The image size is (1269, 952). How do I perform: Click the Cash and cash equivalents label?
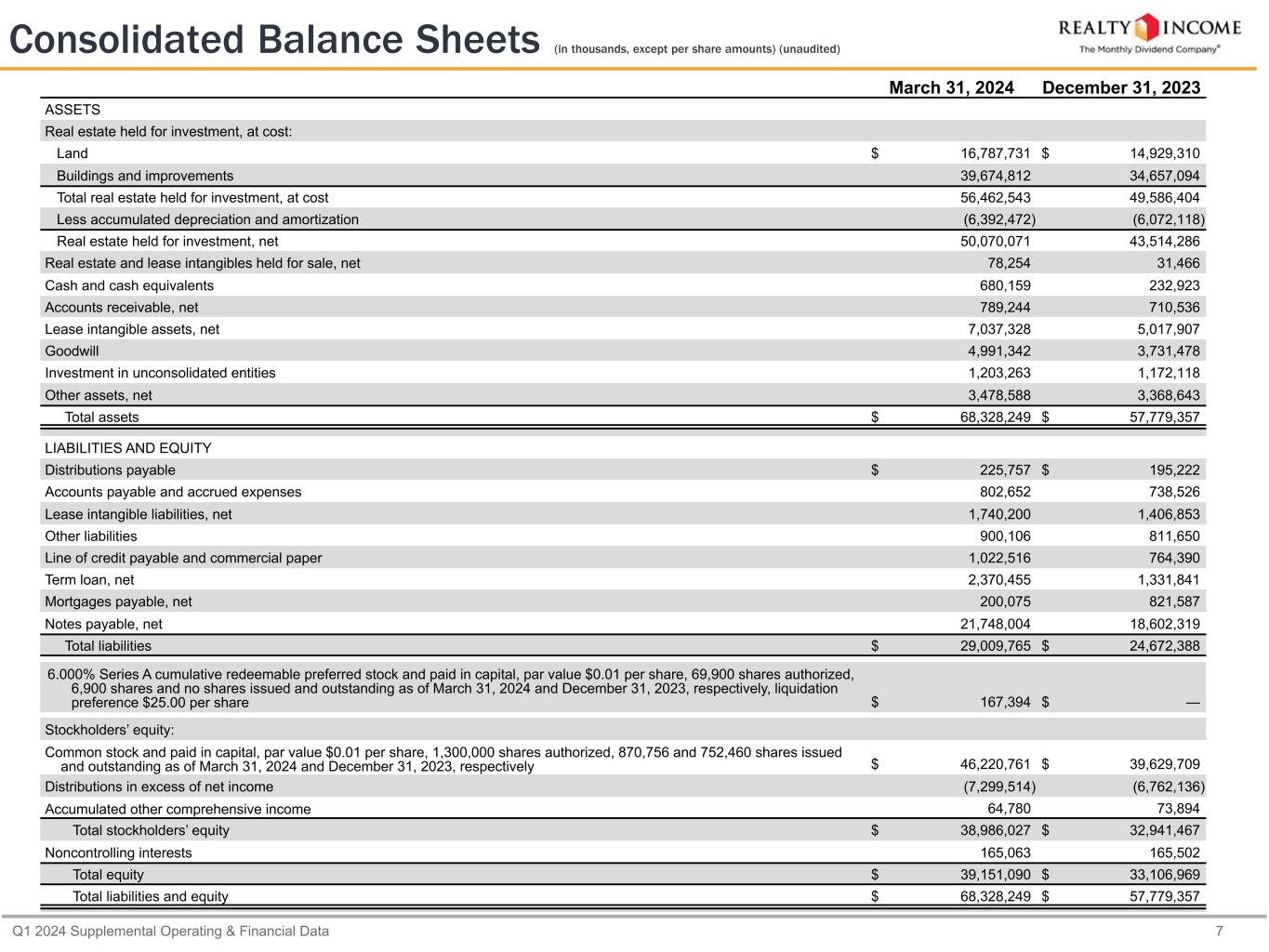point(129,285)
